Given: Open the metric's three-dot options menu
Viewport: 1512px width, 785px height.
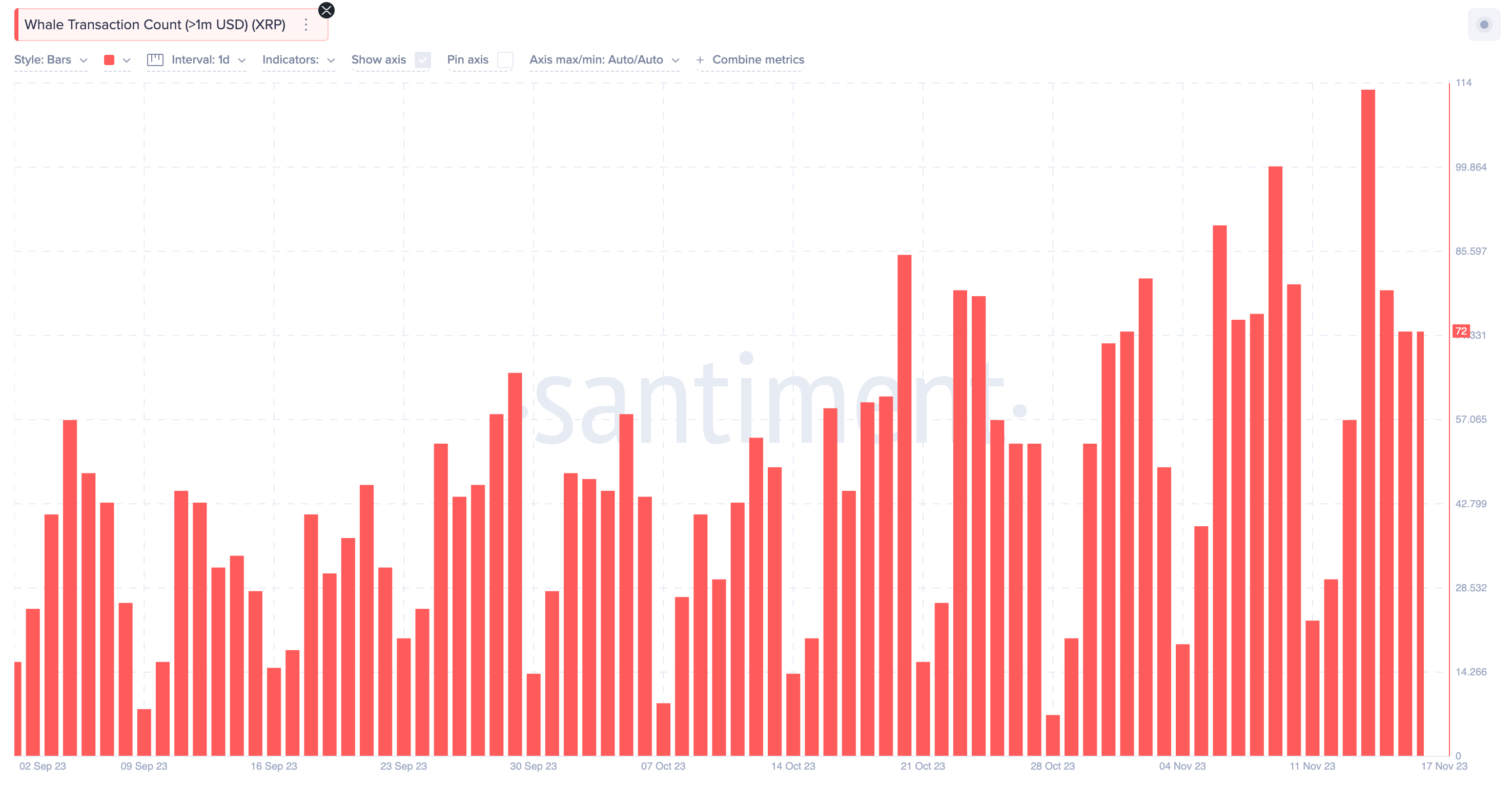Looking at the screenshot, I should 306,25.
